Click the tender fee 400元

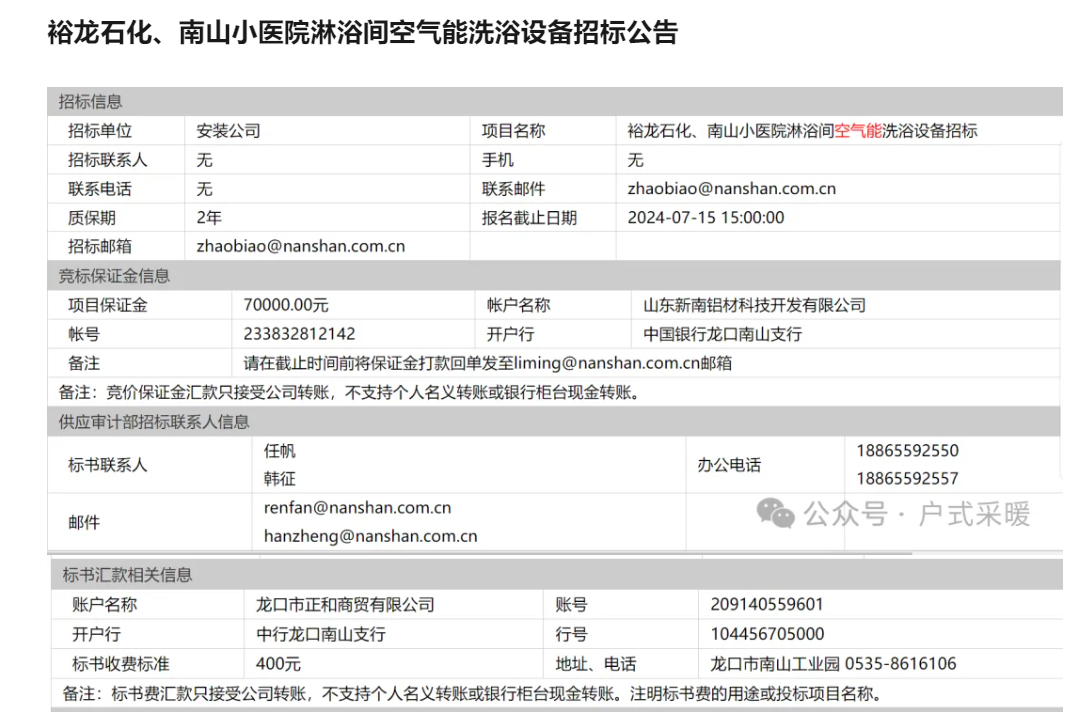(278, 664)
